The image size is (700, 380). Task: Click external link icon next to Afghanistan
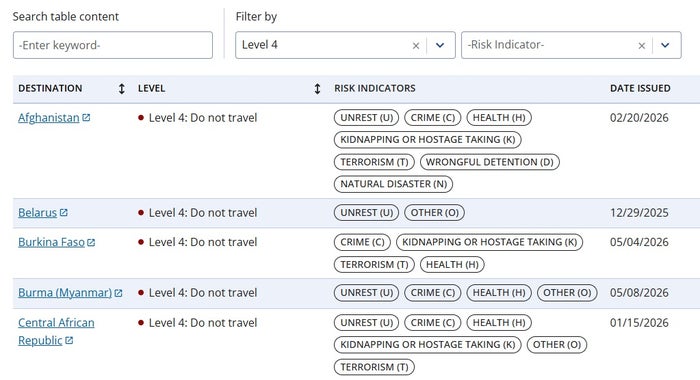[86, 117]
